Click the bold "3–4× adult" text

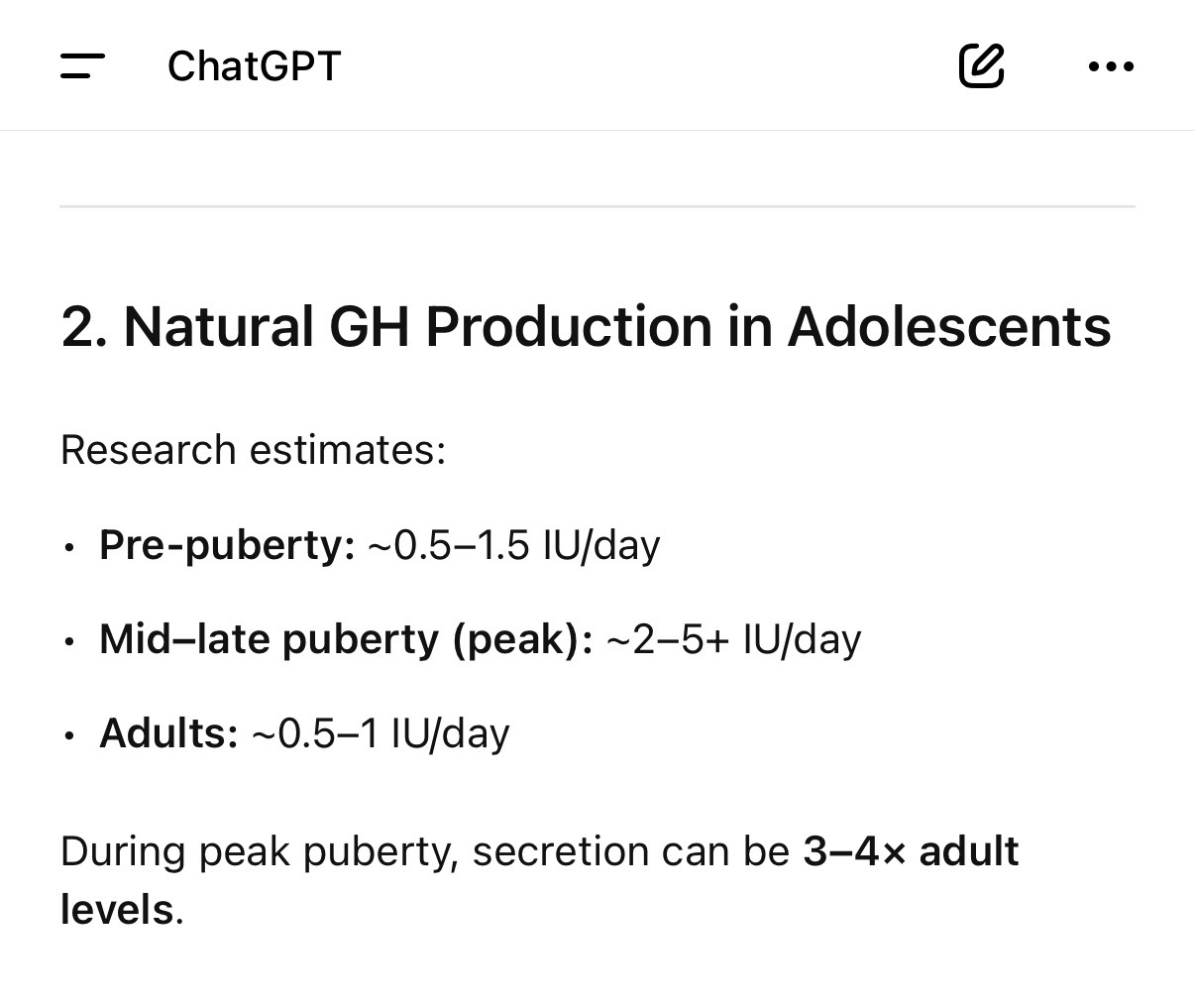(911, 851)
